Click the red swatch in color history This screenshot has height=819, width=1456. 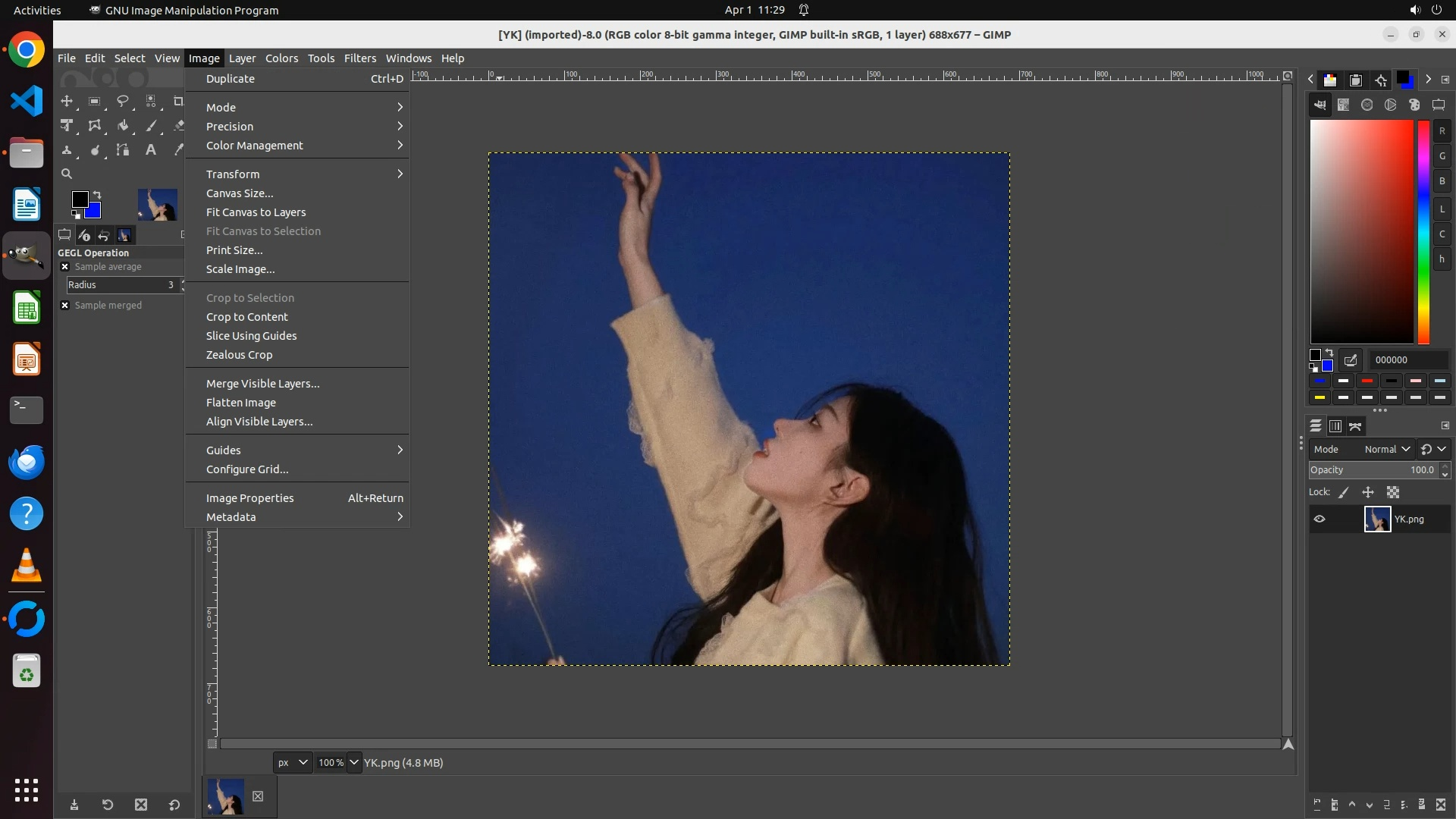pyautogui.click(x=1367, y=381)
